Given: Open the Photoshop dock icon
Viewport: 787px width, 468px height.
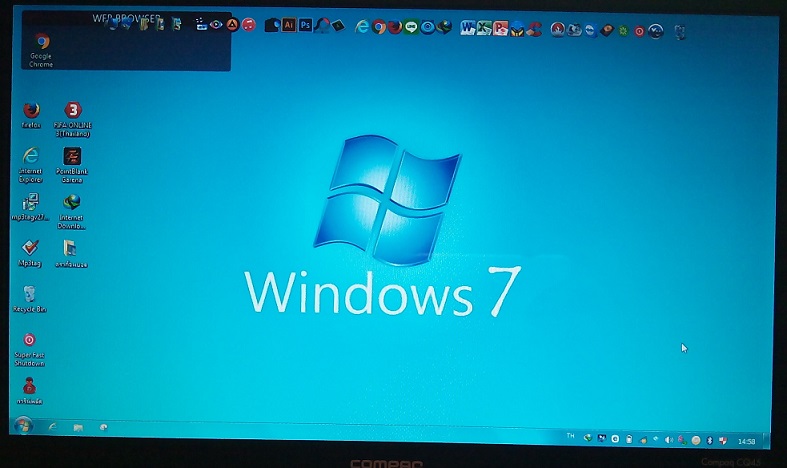Looking at the screenshot, I should click(x=305, y=25).
